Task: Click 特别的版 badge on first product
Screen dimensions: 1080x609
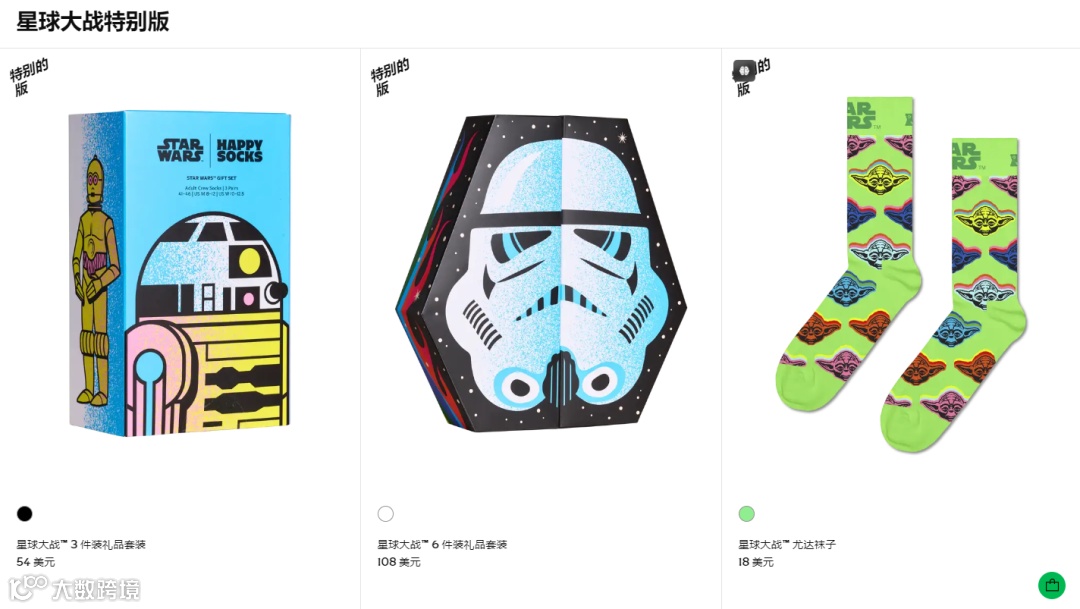Action: [x=29, y=77]
